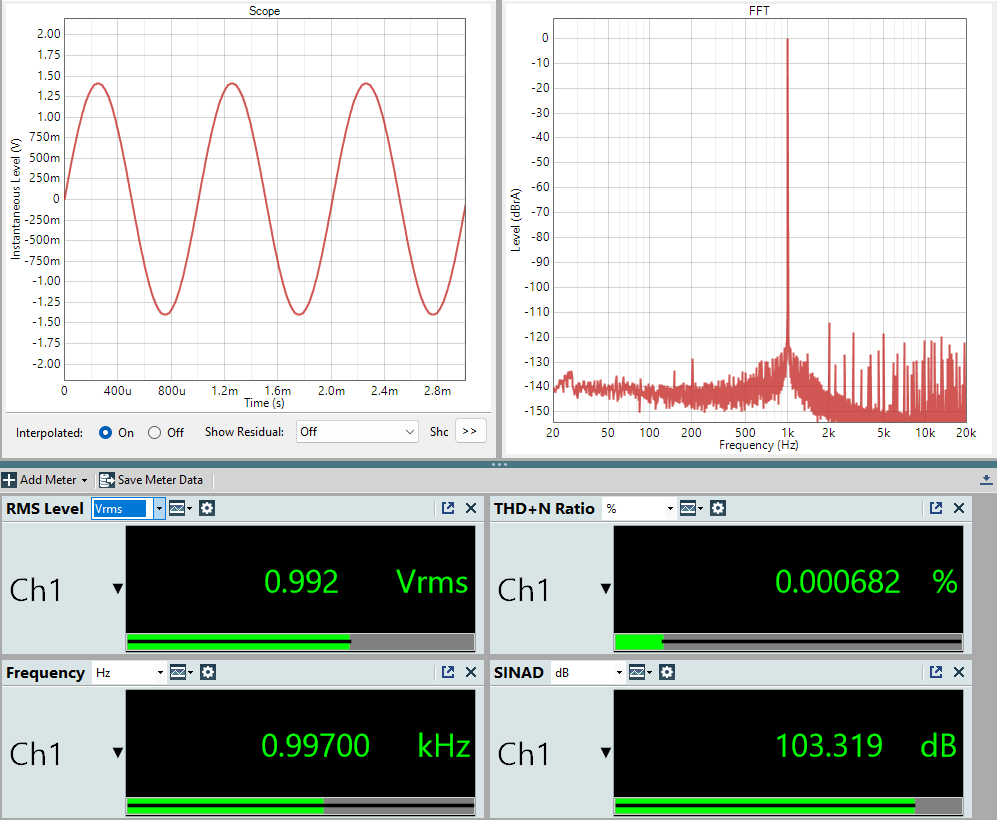
Task: Expand more scope options with >> button
Action: pos(470,432)
